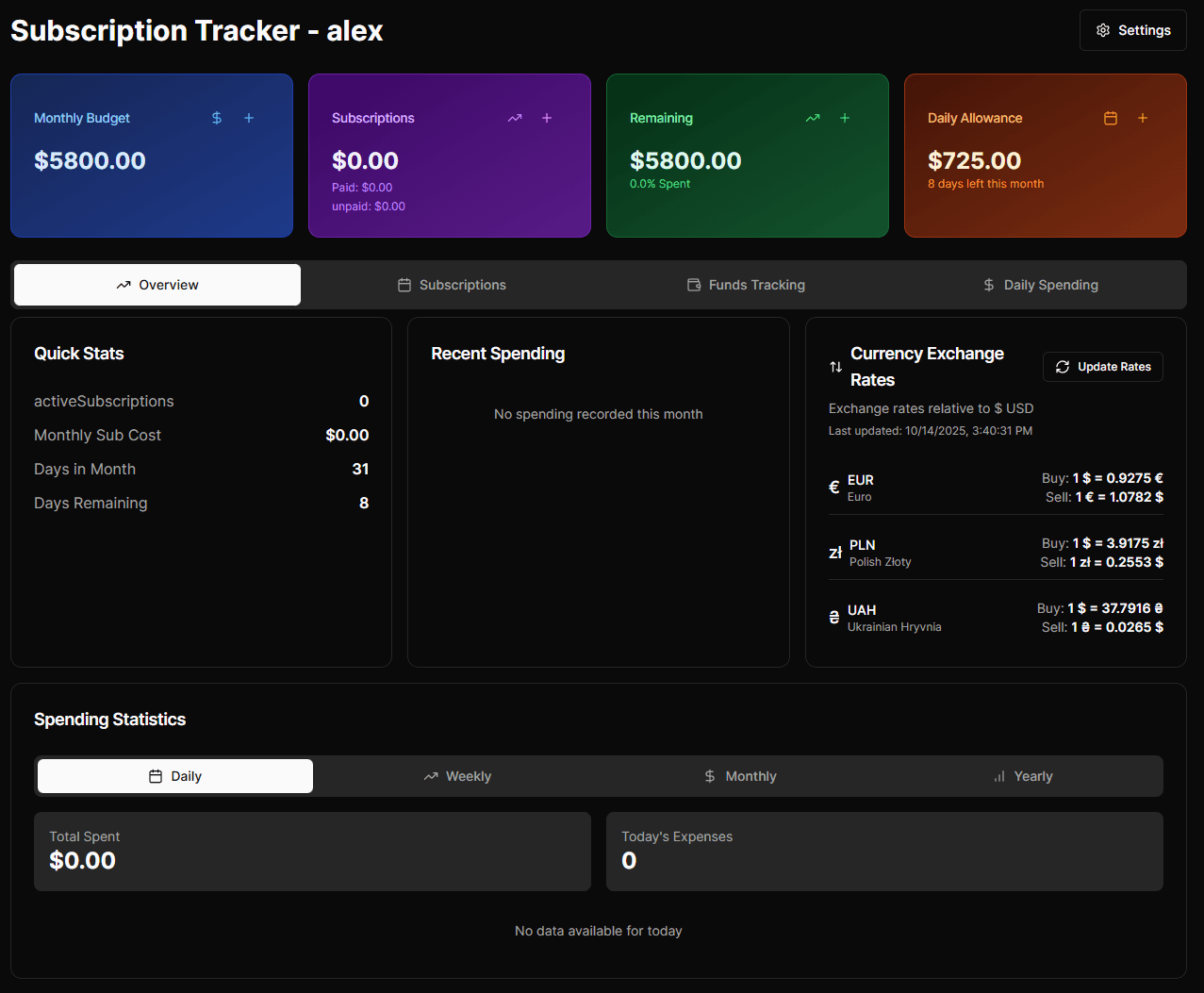This screenshot has width=1204, height=993.
Task: Open the Settings panel
Action: (1132, 29)
